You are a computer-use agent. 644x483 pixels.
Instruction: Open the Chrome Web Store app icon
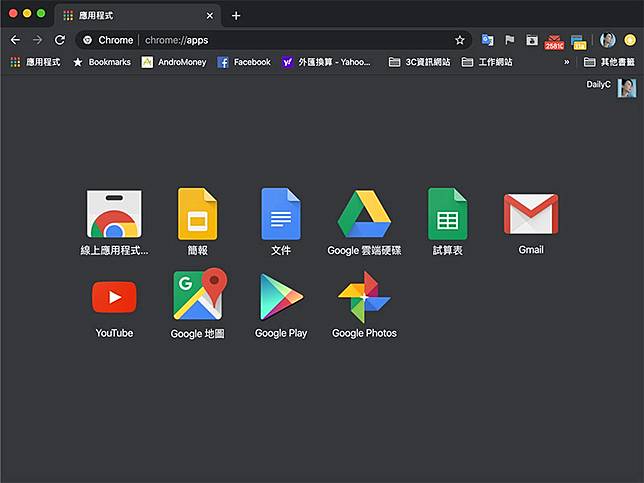pyautogui.click(x=114, y=214)
